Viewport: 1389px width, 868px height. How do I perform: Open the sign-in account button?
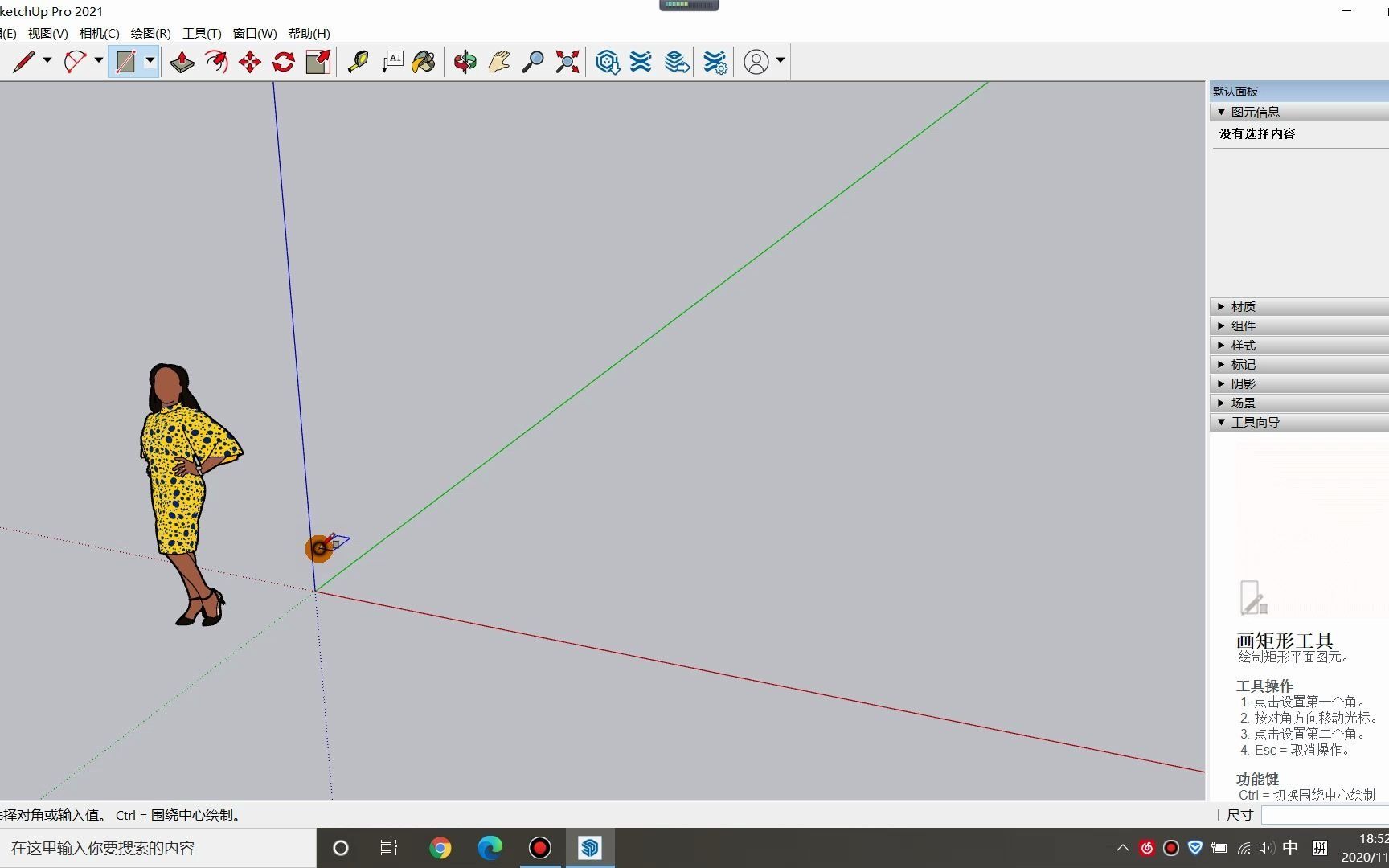pos(756,61)
